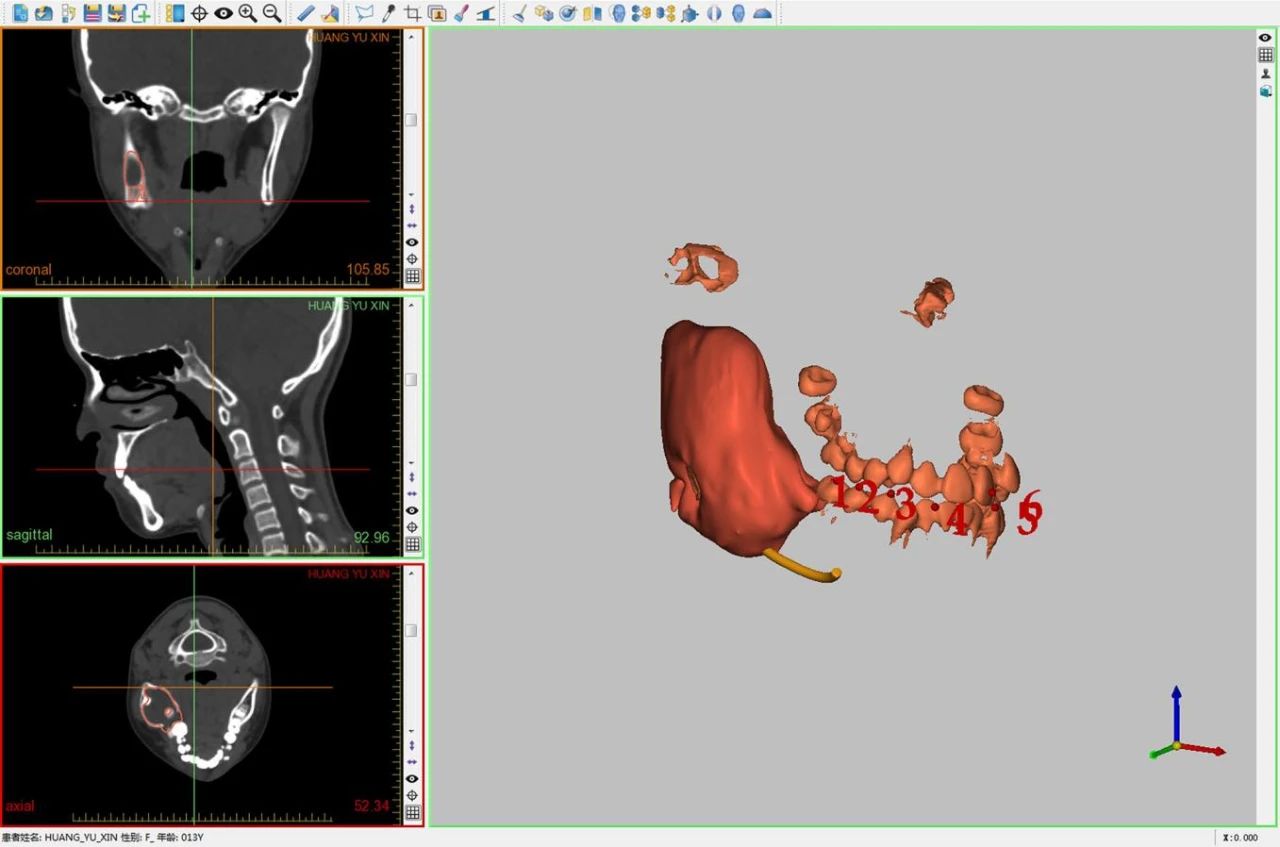This screenshot has height=847, width=1280.
Task: Toggle visibility eye in coronal view
Action: [411, 242]
